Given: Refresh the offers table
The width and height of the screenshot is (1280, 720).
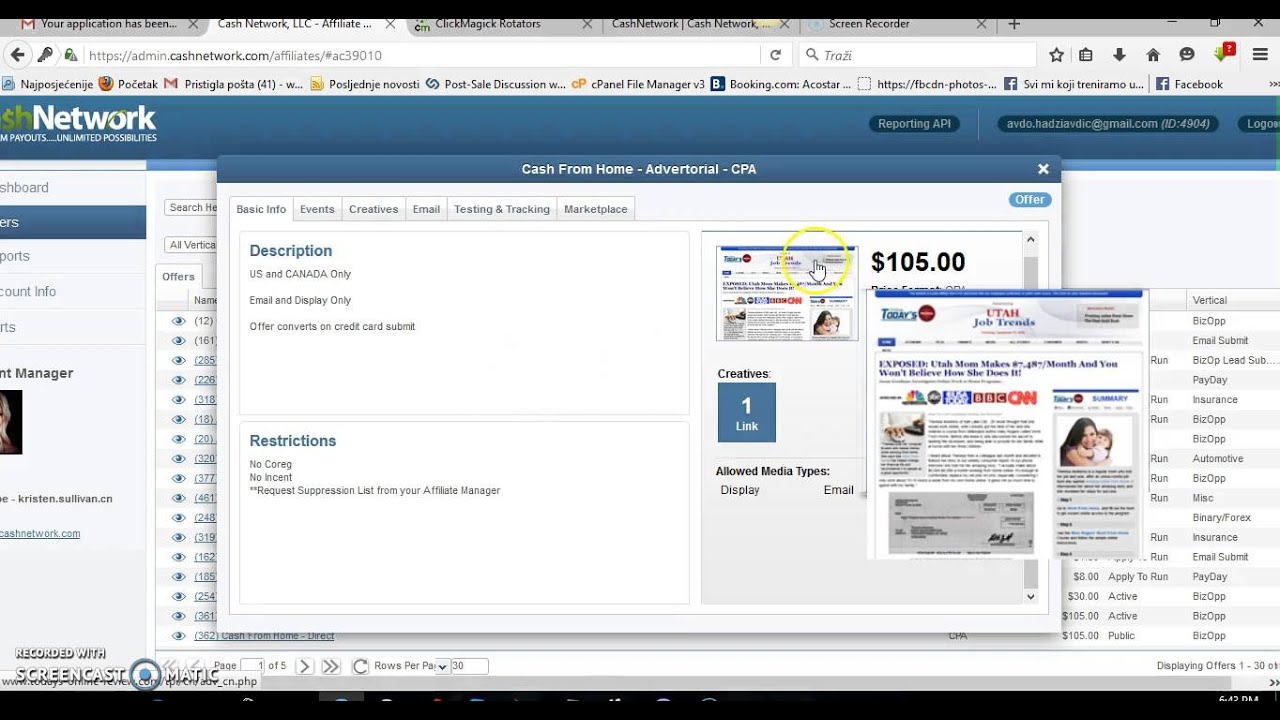Looking at the screenshot, I should (360, 666).
